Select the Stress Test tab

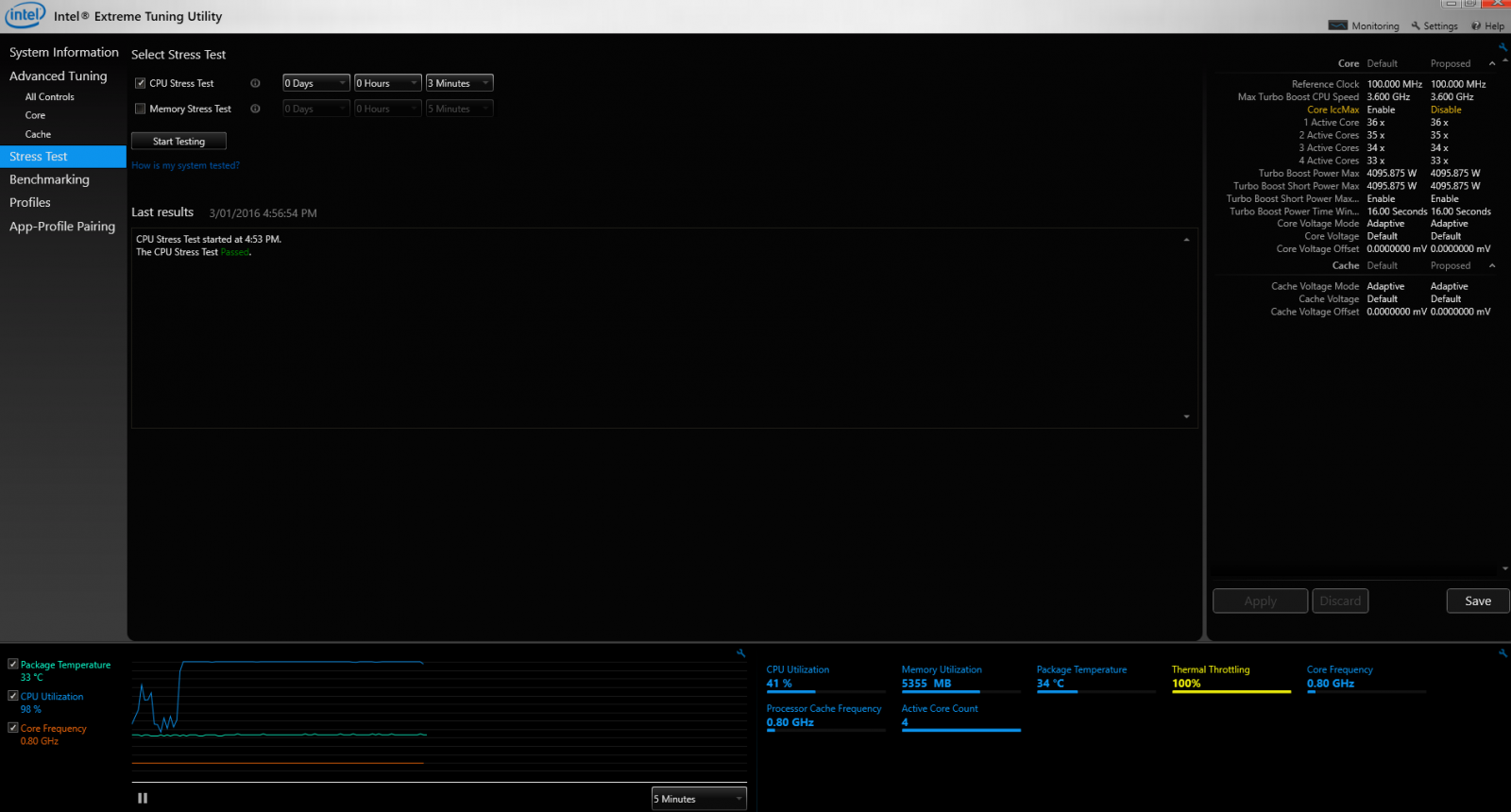(x=63, y=157)
